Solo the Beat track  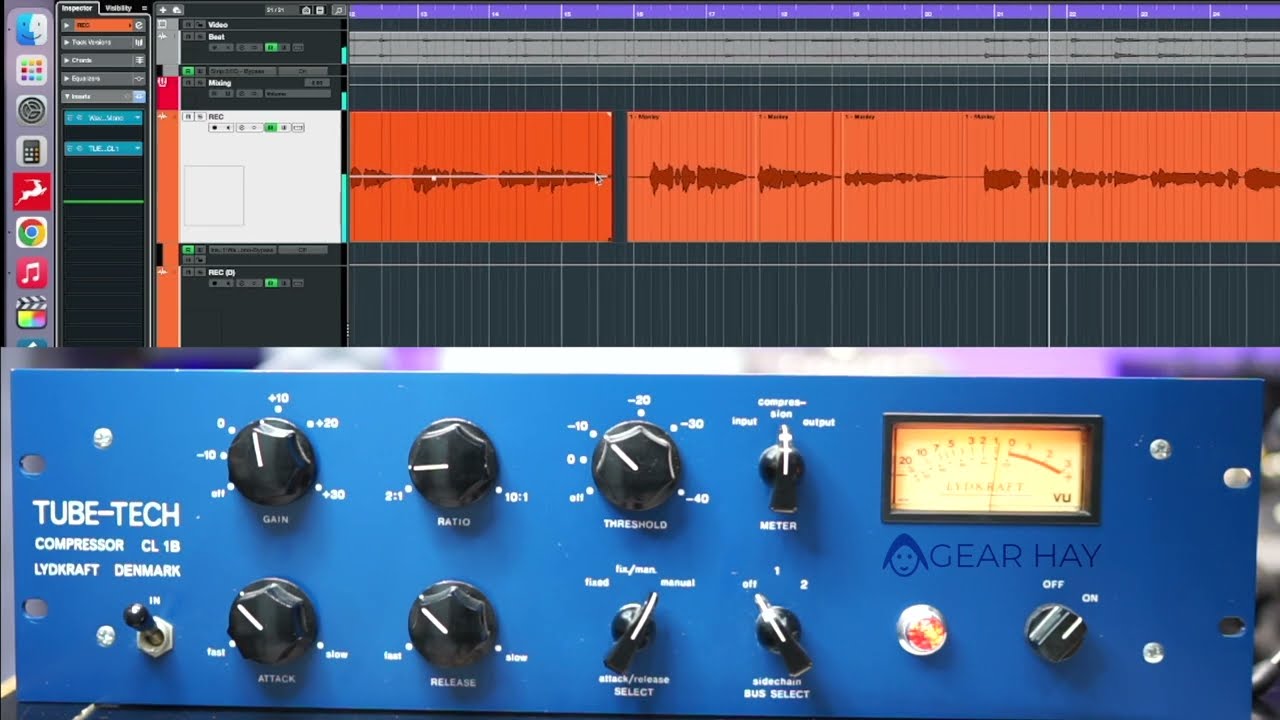[198, 37]
